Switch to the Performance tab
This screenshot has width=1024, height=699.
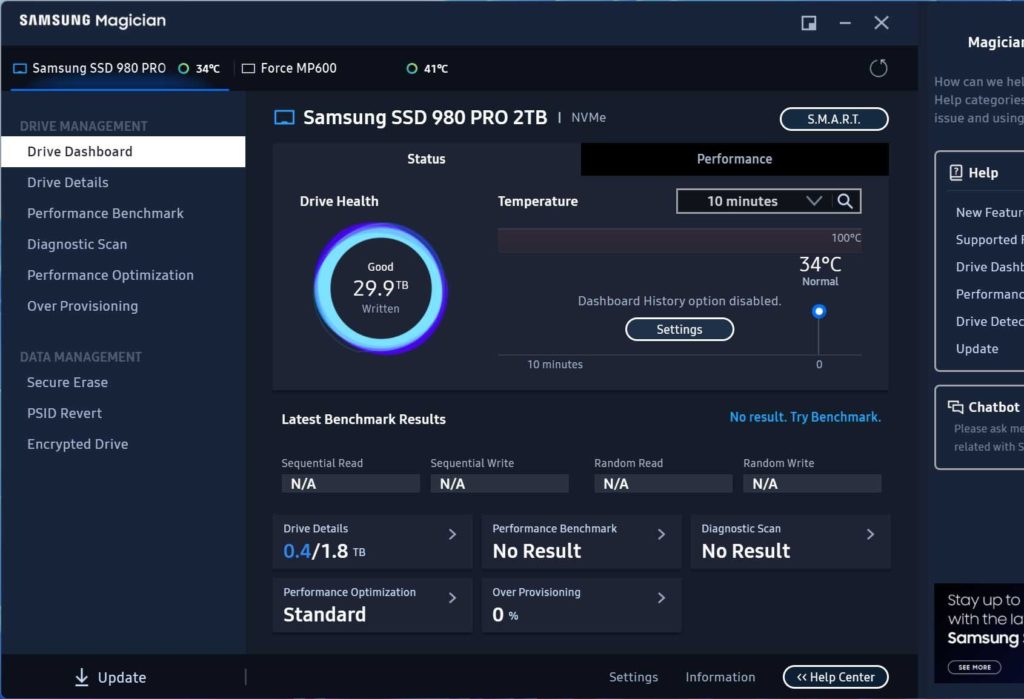pyautogui.click(x=733, y=159)
